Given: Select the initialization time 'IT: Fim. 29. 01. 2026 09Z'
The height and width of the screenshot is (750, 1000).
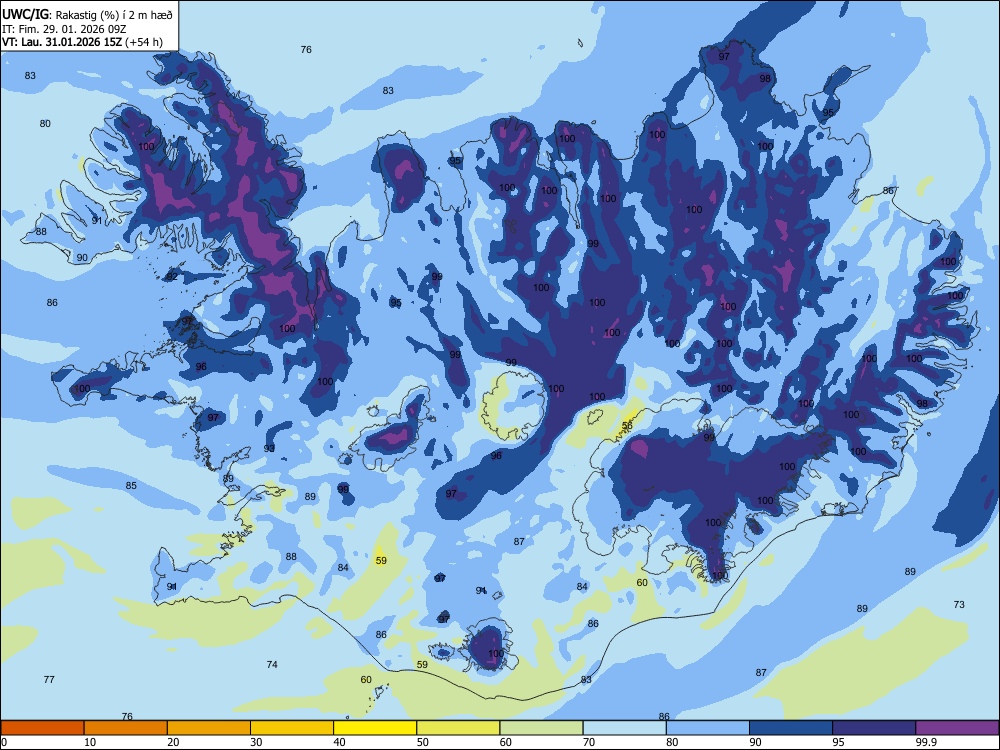Looking at the screenshot, I should point(64,29).
